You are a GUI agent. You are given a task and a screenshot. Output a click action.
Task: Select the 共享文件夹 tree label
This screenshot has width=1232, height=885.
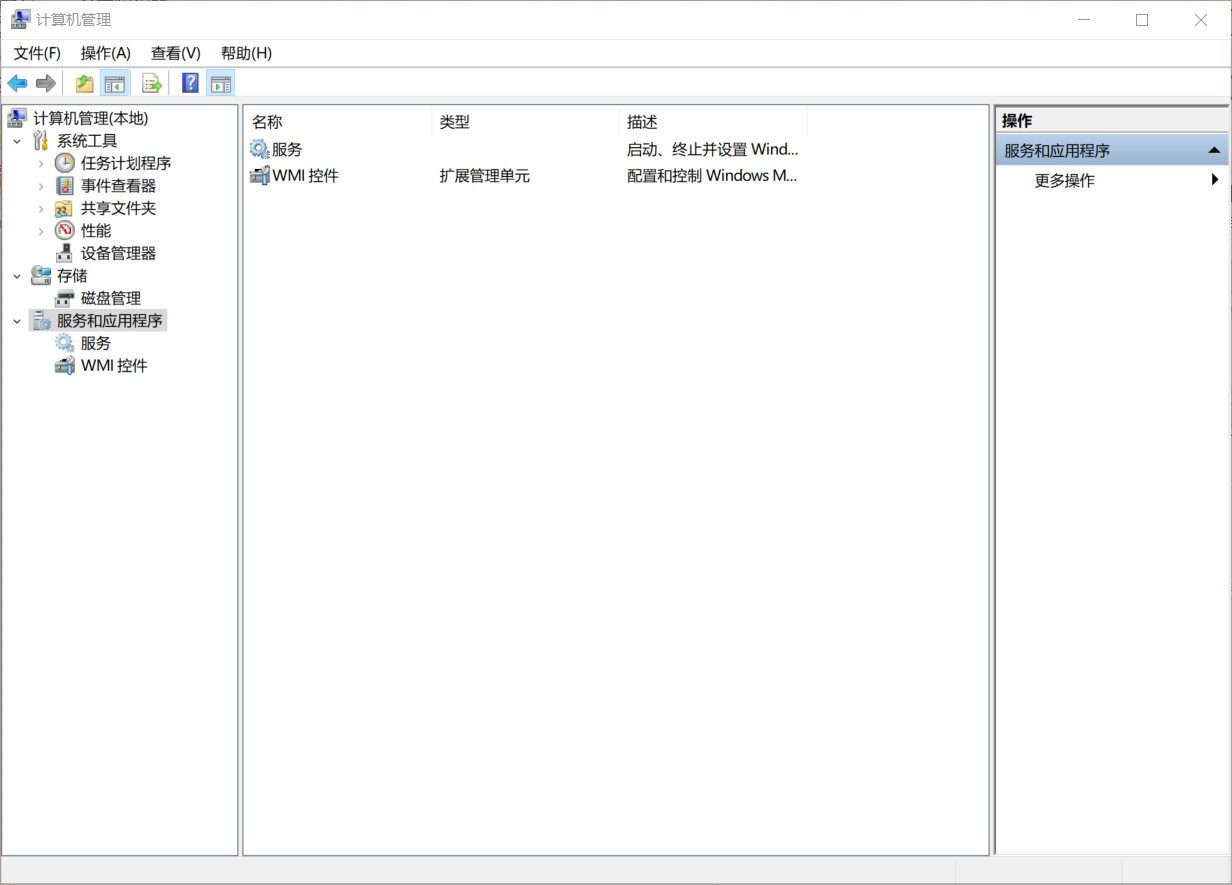(118, 209)
